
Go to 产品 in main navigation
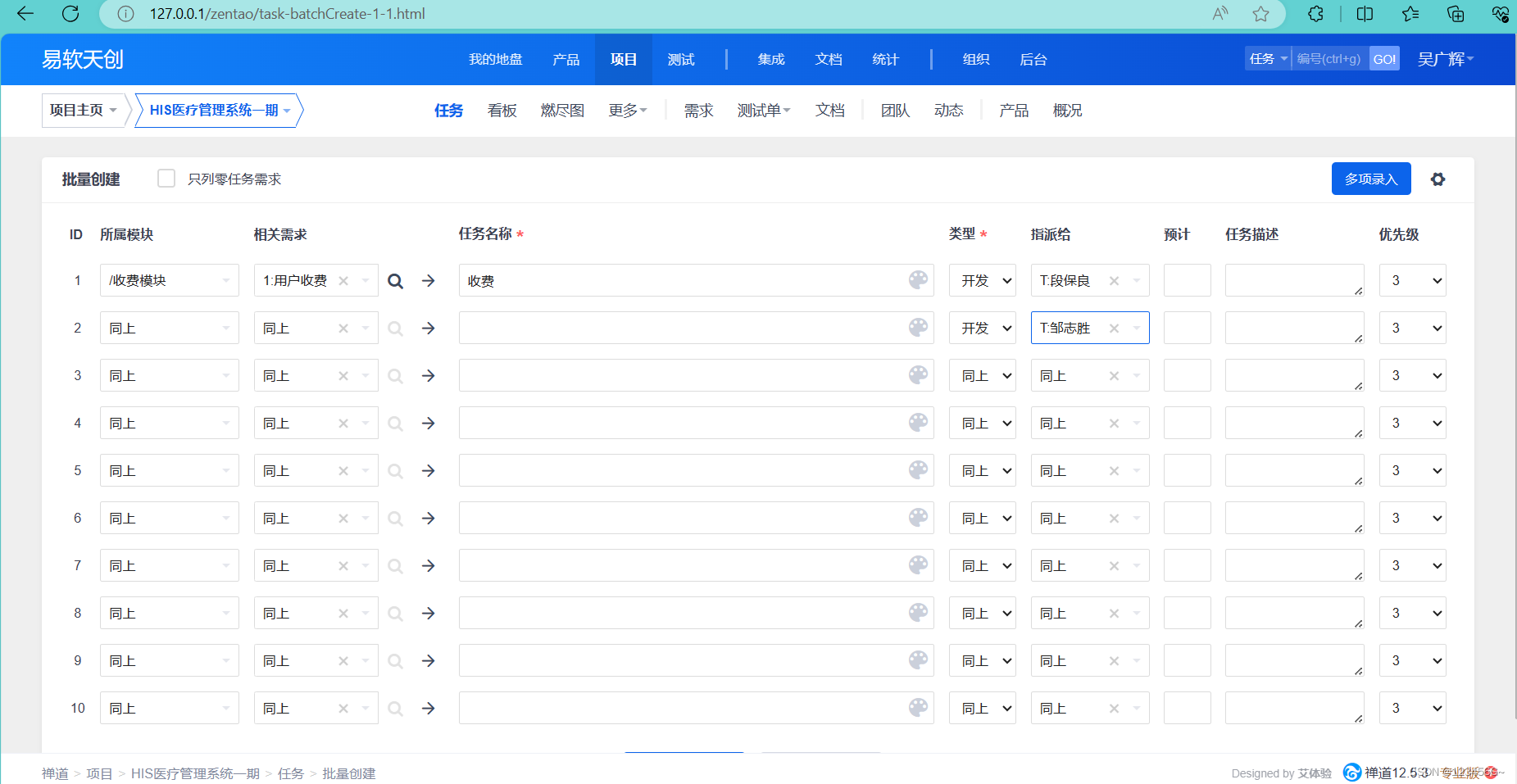pos(565,60)
